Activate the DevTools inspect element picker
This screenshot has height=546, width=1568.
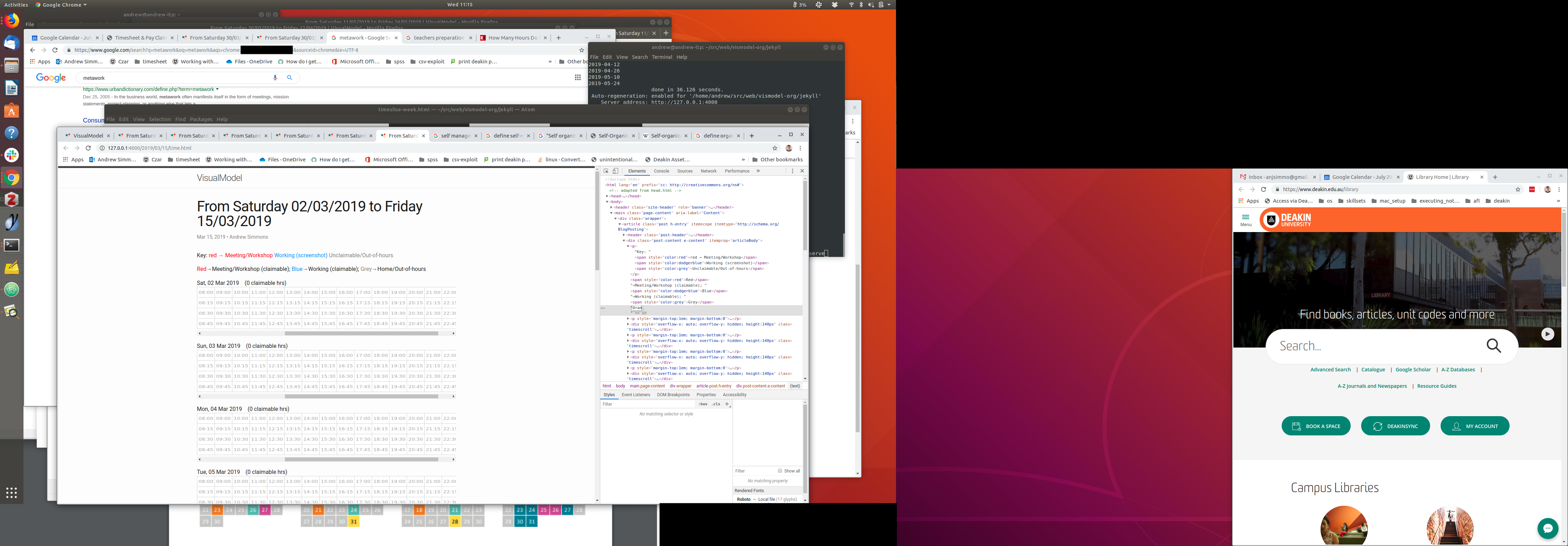(605, 171)
